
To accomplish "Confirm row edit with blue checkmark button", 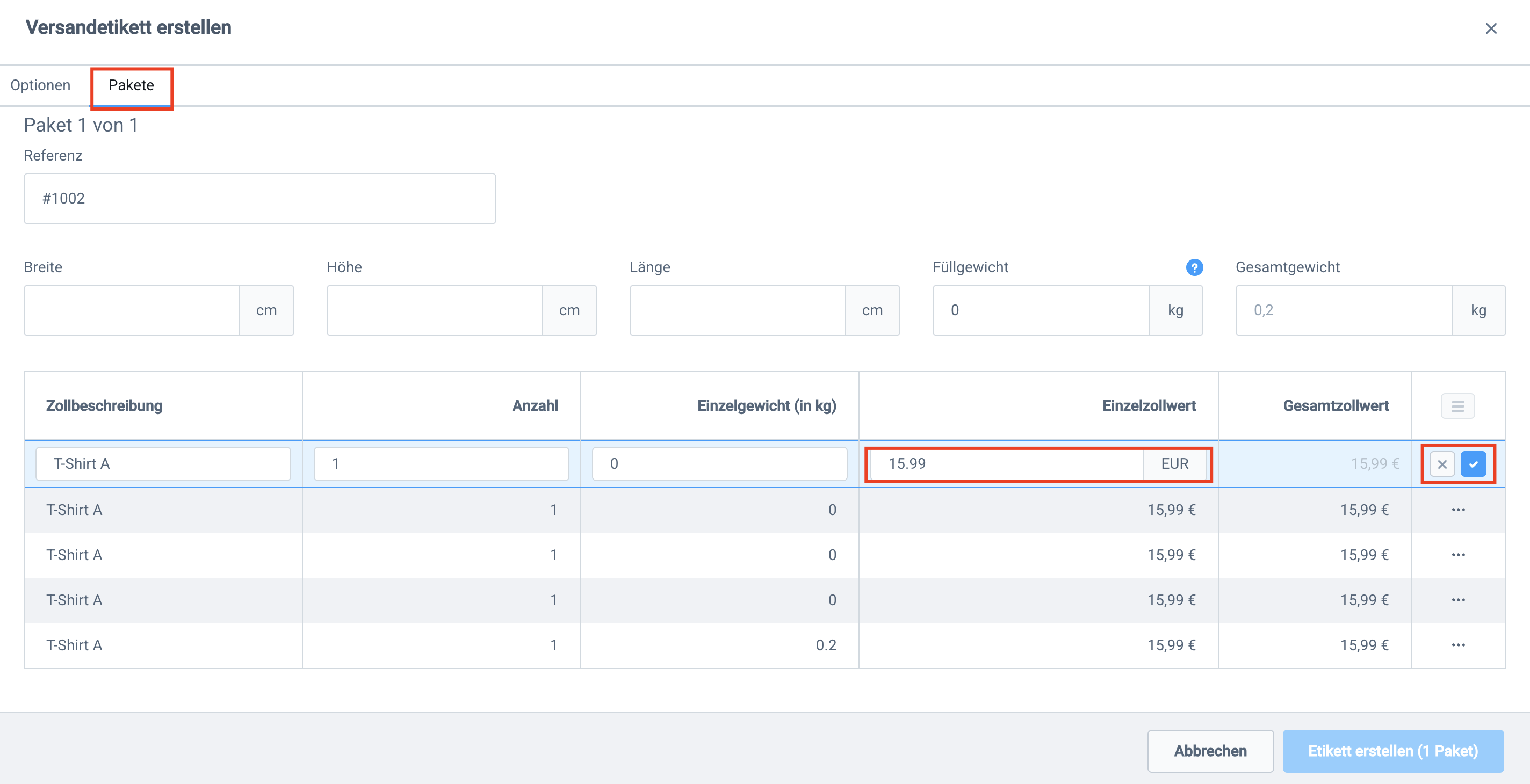I will [x=1473, y=464].
